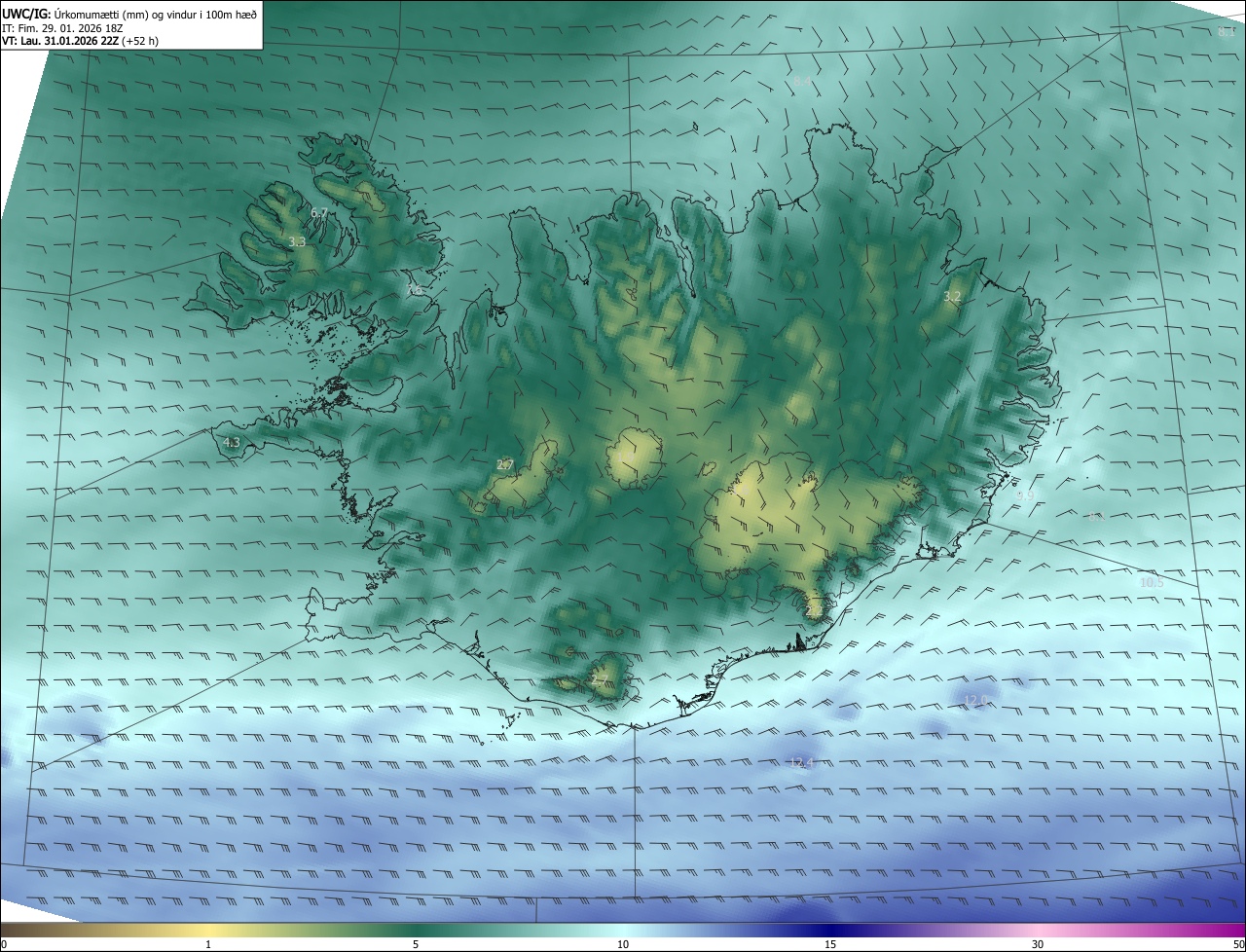Click the 12.0 value label on the blue patch

[x=975, y=700]
